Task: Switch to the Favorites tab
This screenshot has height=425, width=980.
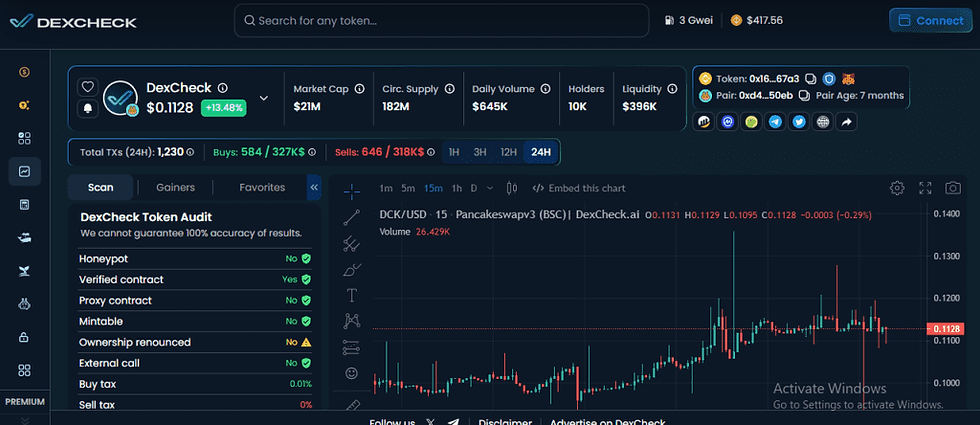Action: (262, 188)
